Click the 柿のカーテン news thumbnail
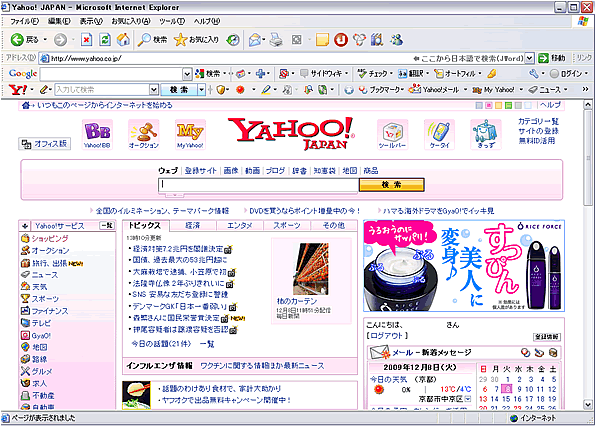The height and width of the screenshot is (426, 595). [311, 269]
